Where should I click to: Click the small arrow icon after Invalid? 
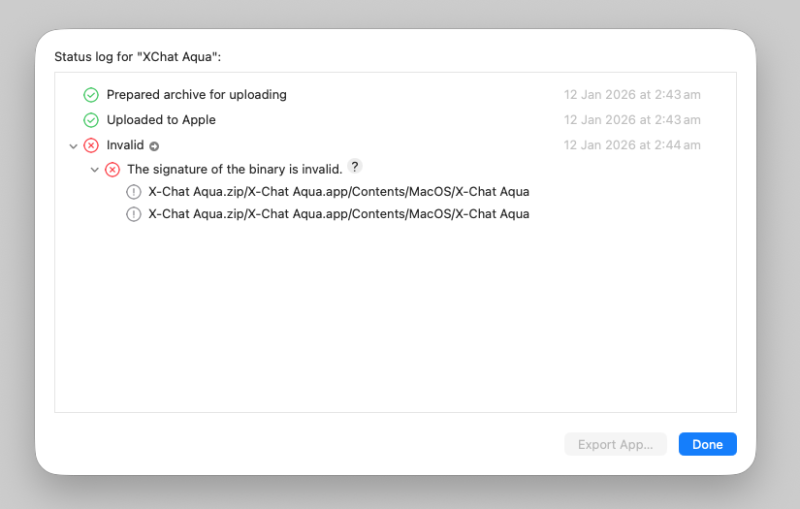tap(154, 146)
